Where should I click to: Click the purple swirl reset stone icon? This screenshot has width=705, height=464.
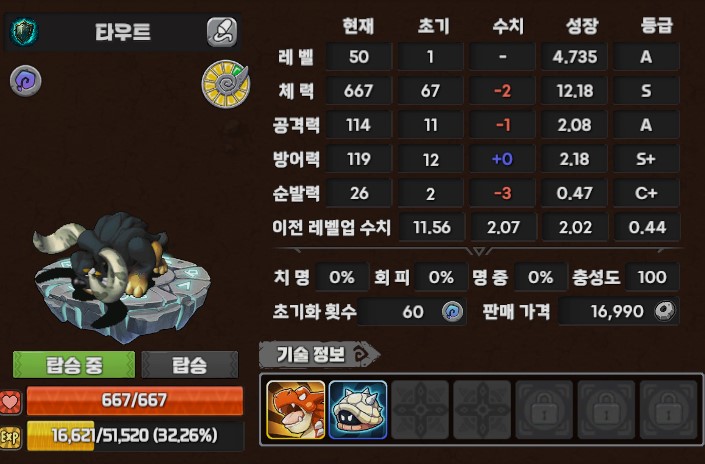pos(26,81)
